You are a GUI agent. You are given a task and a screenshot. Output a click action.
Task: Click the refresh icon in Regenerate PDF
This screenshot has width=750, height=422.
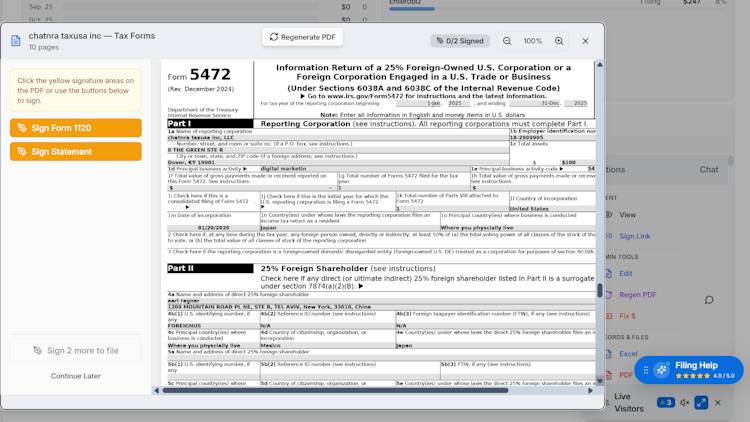pyautogui.click(x=274, y=37)
